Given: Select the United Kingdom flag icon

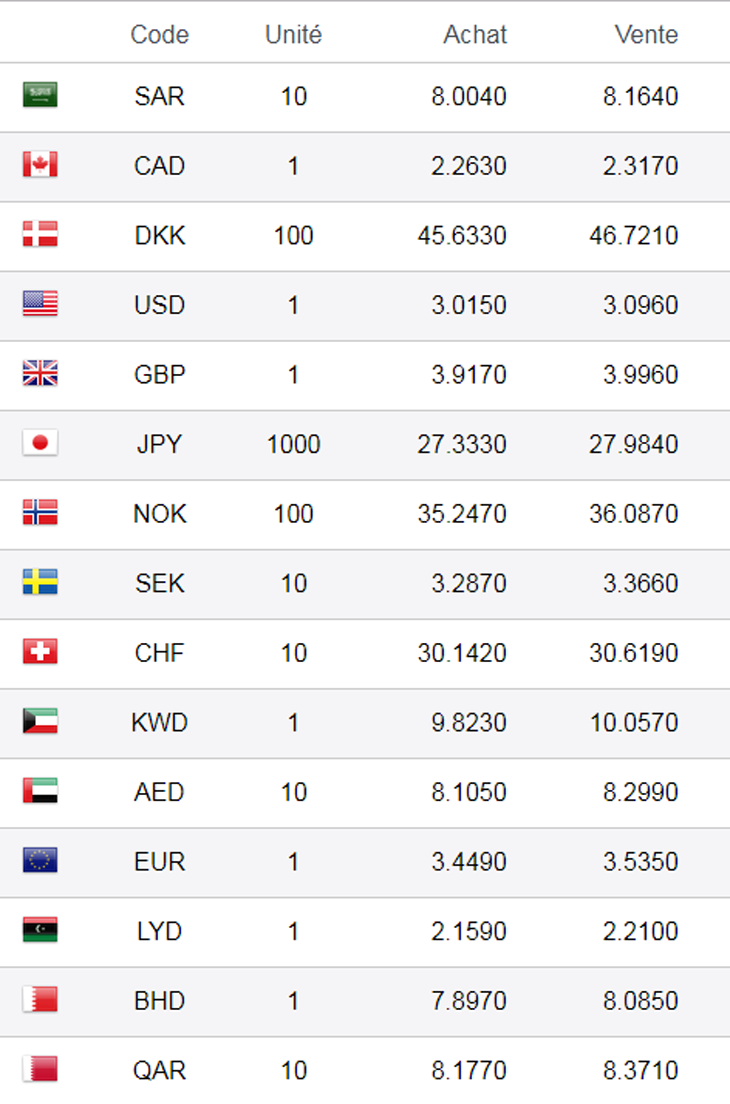Looking at the screenshot, I should pos(40,374).
